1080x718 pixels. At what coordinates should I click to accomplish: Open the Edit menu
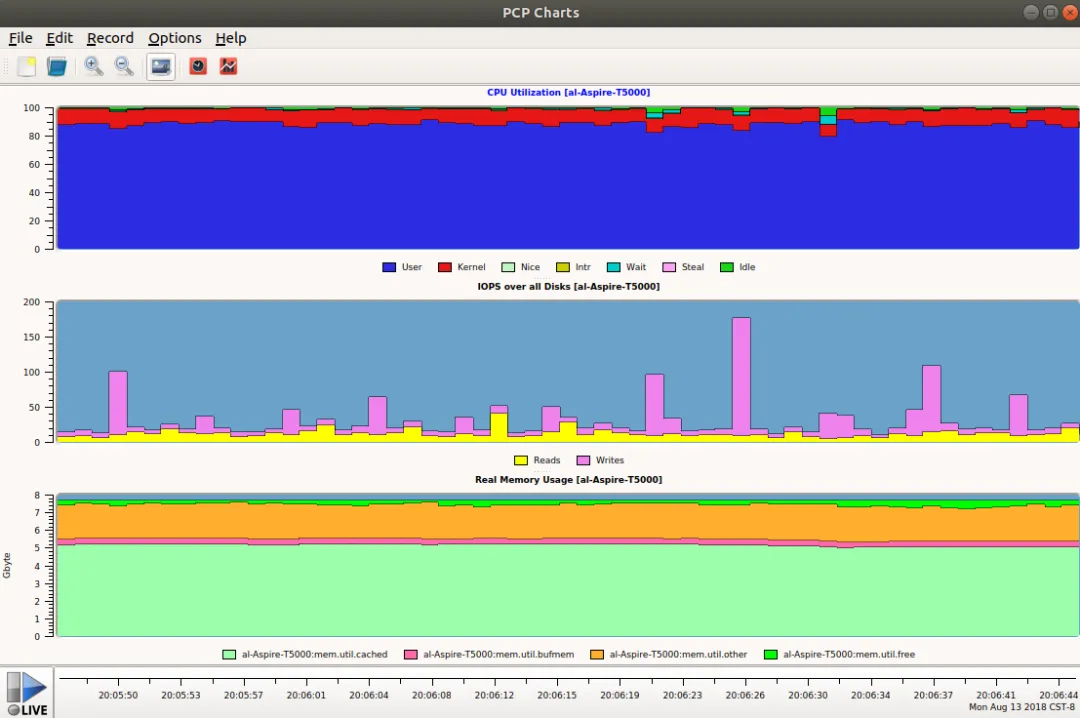pyautogui.click(x=59, y=38)
